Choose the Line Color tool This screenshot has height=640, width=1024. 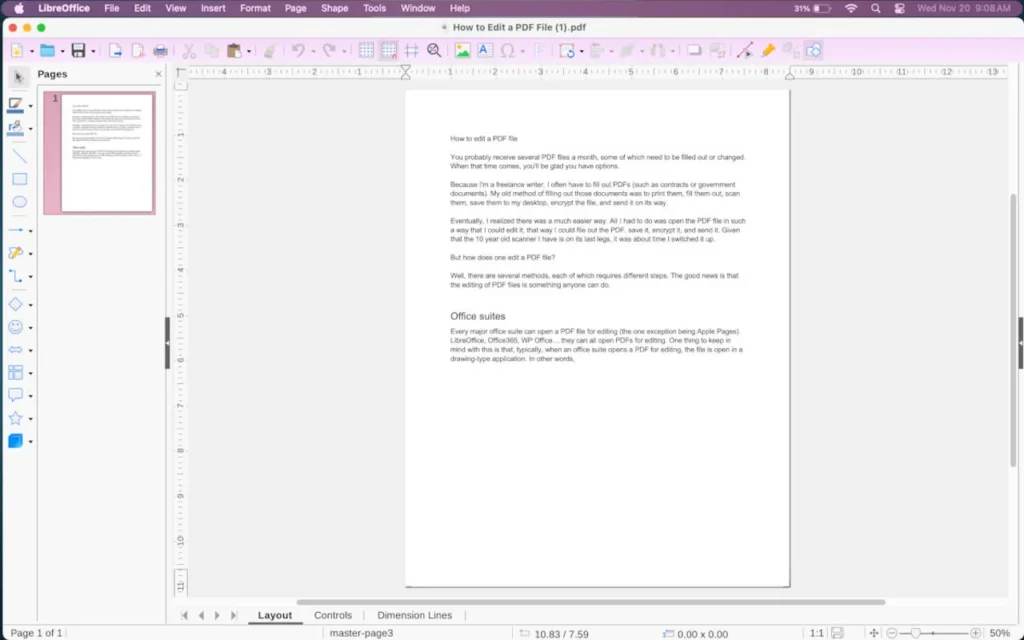tap(15, 105)
